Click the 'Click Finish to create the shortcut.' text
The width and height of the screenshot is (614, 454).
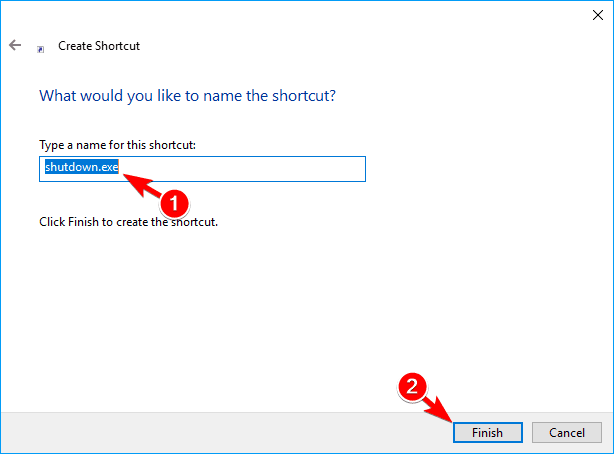point(128,222)
